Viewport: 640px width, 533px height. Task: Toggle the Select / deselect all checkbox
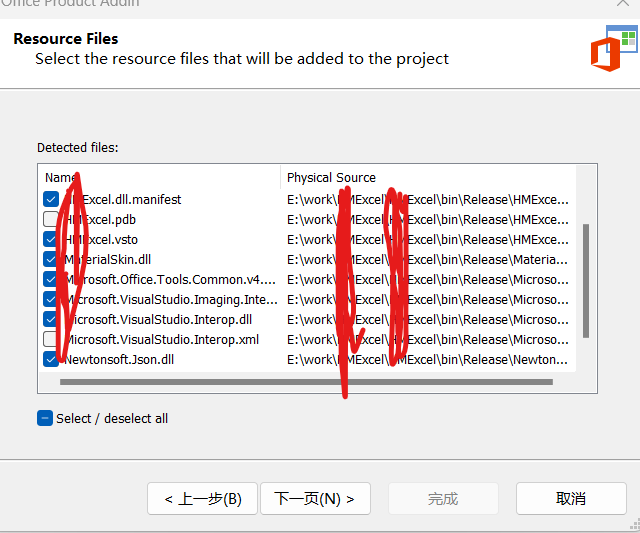coord(45,418)
